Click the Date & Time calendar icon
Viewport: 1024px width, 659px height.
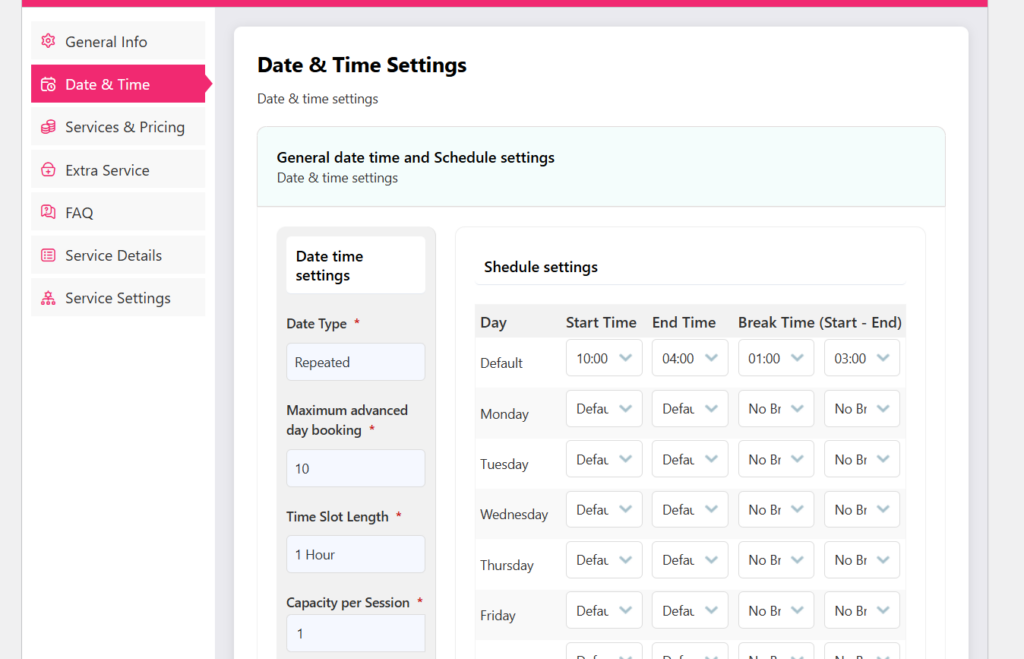coord(48,84)
